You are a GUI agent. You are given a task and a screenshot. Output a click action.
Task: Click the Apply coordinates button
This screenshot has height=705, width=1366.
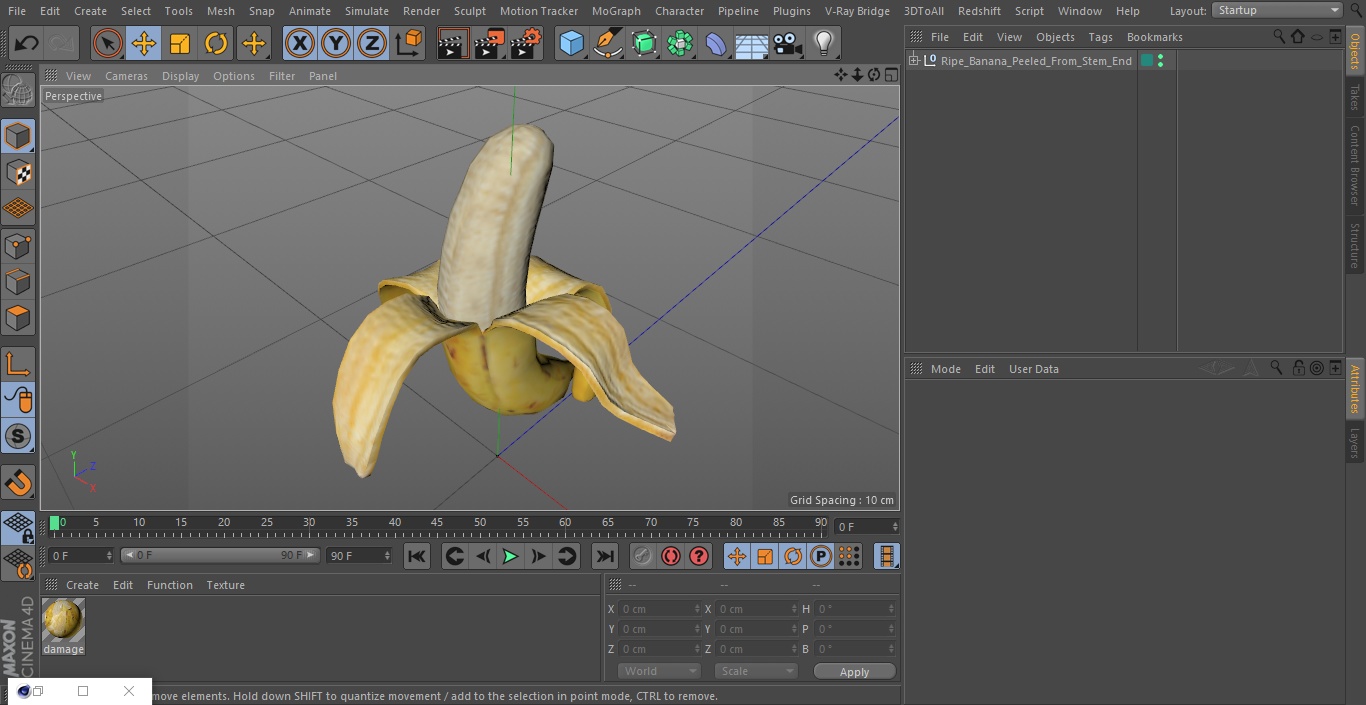click(854, 671)
